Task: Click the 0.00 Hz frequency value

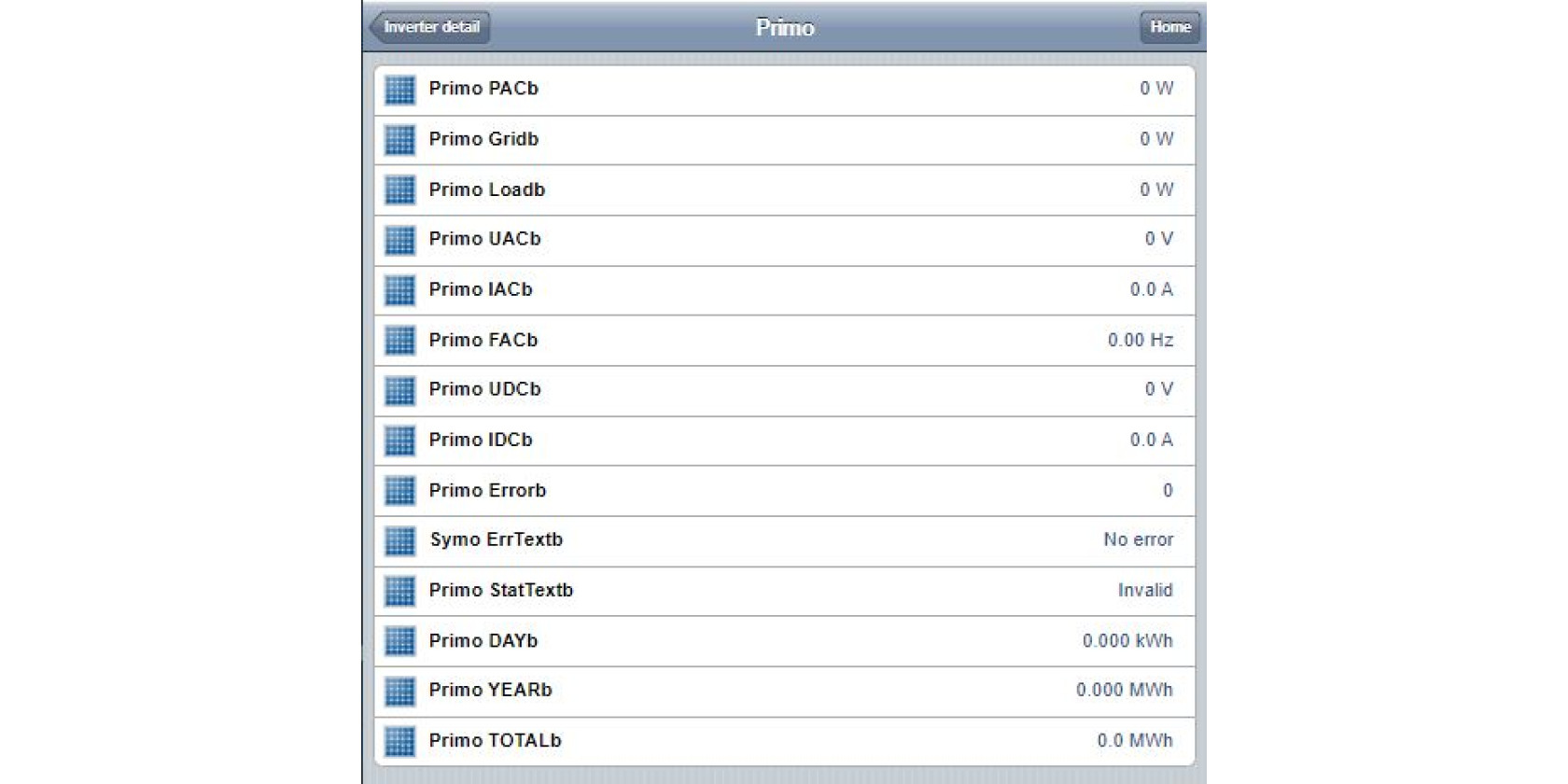Action: point(1141,340)
